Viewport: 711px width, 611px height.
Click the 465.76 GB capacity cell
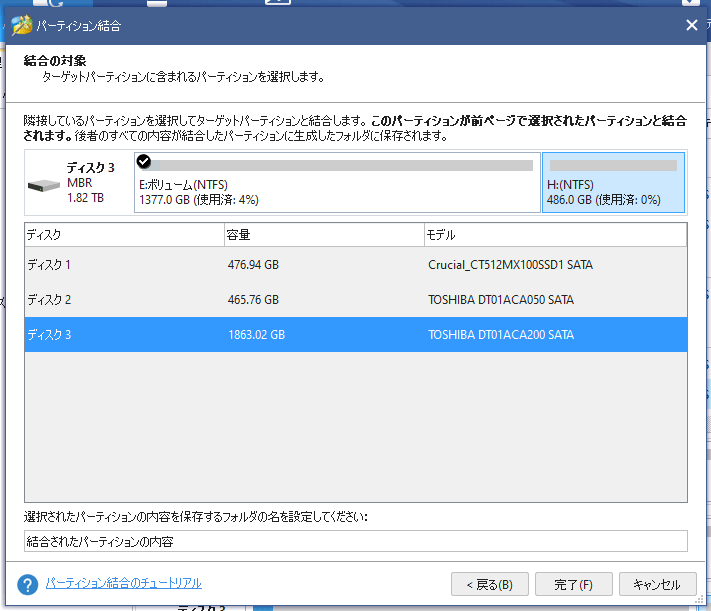tap(253, 299)
